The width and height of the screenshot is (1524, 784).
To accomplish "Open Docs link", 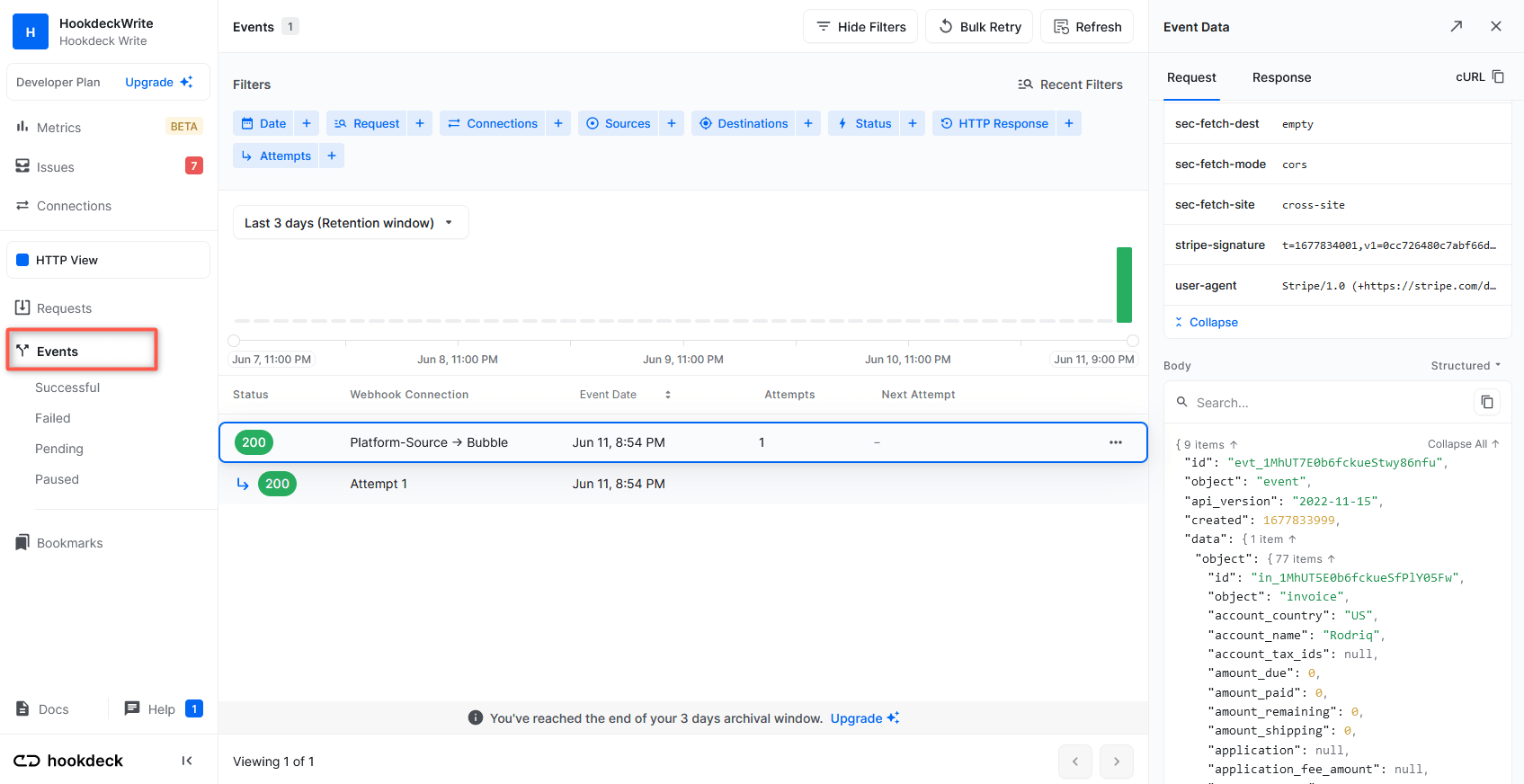I will (43, 709).
